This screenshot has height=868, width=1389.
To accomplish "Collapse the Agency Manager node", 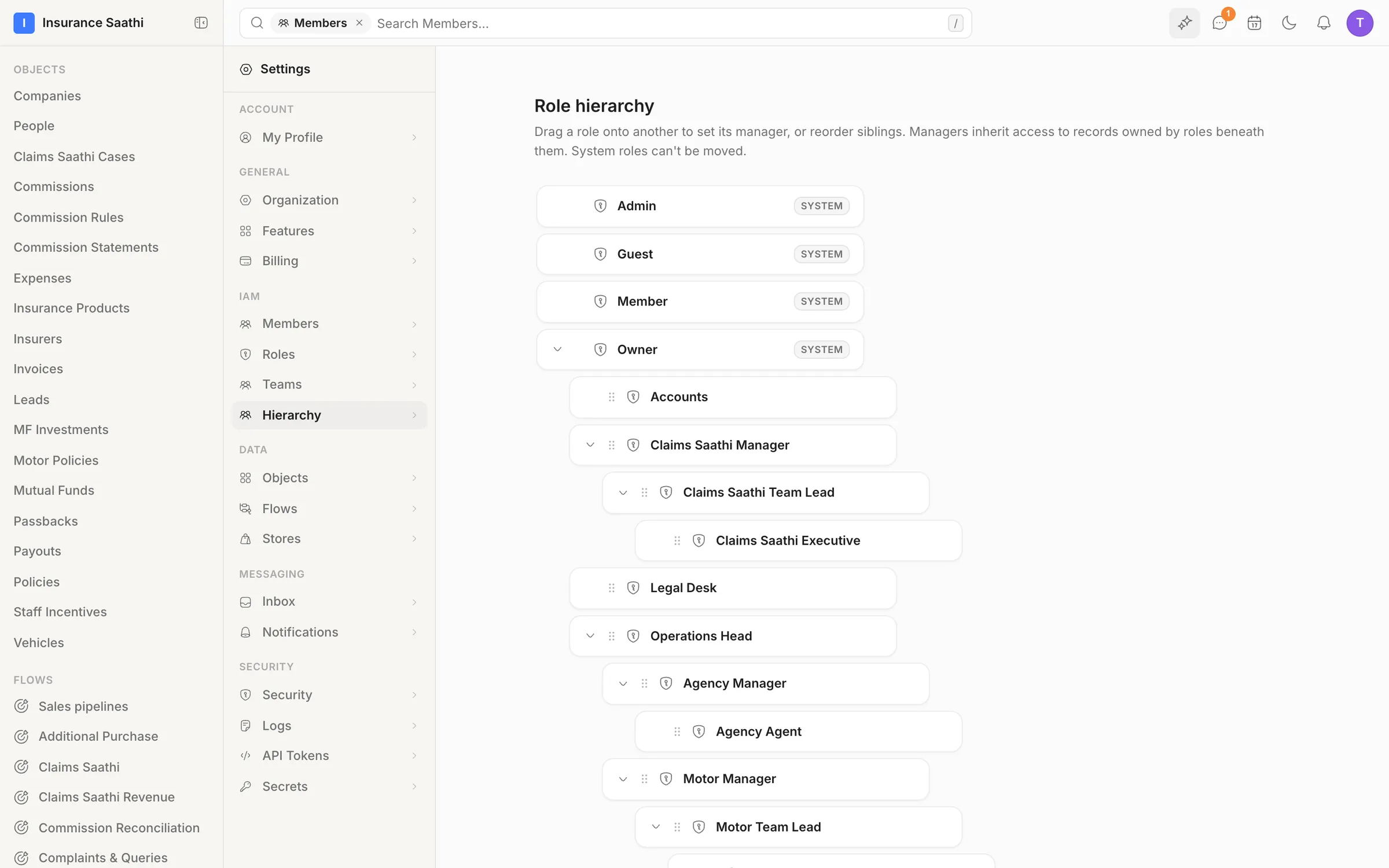I will pyautogui.click(x=623, y=683).
